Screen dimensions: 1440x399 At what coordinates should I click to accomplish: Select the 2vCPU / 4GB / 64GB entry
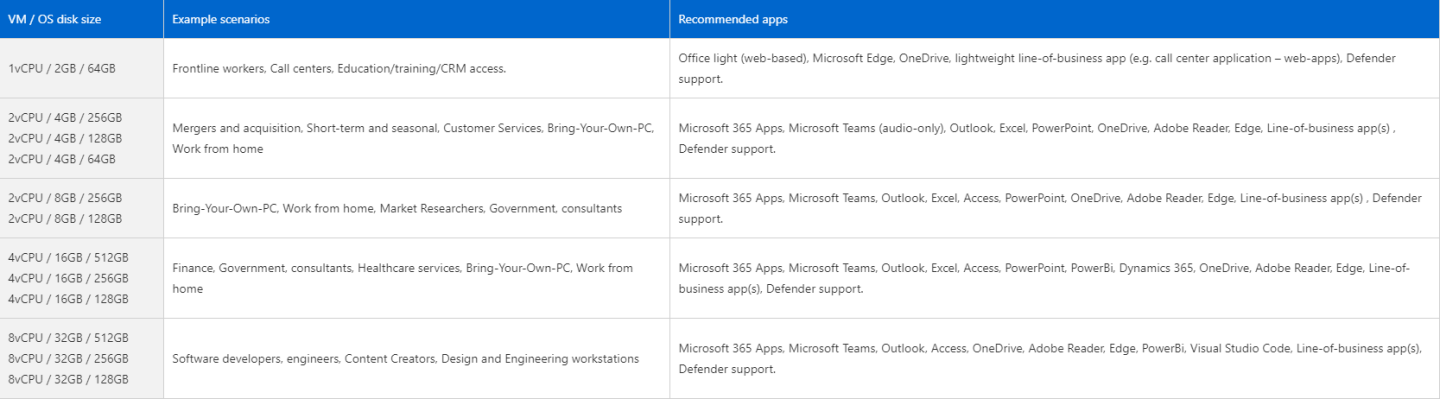coord(62,158)
